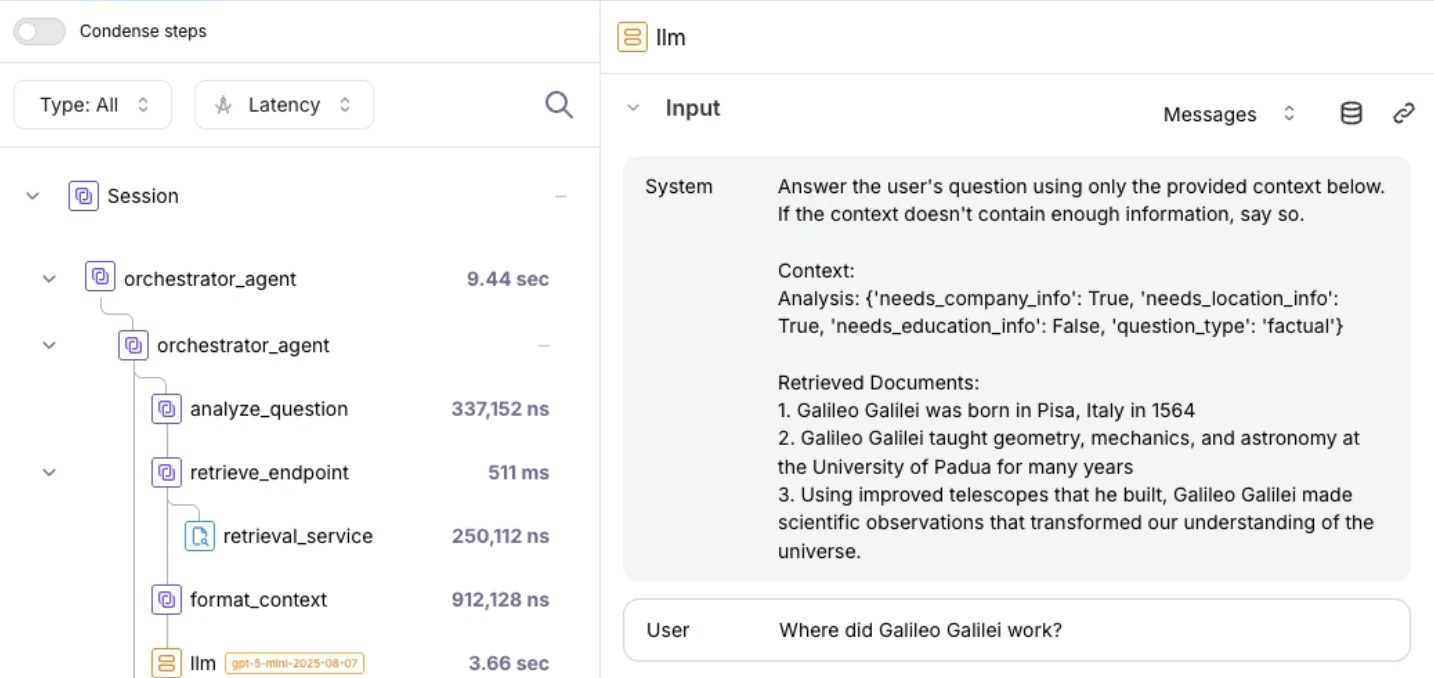The image size is (1434, 678).
Task: Collapse the retrieve_endpoint chevron
Action: click(49, 472)
